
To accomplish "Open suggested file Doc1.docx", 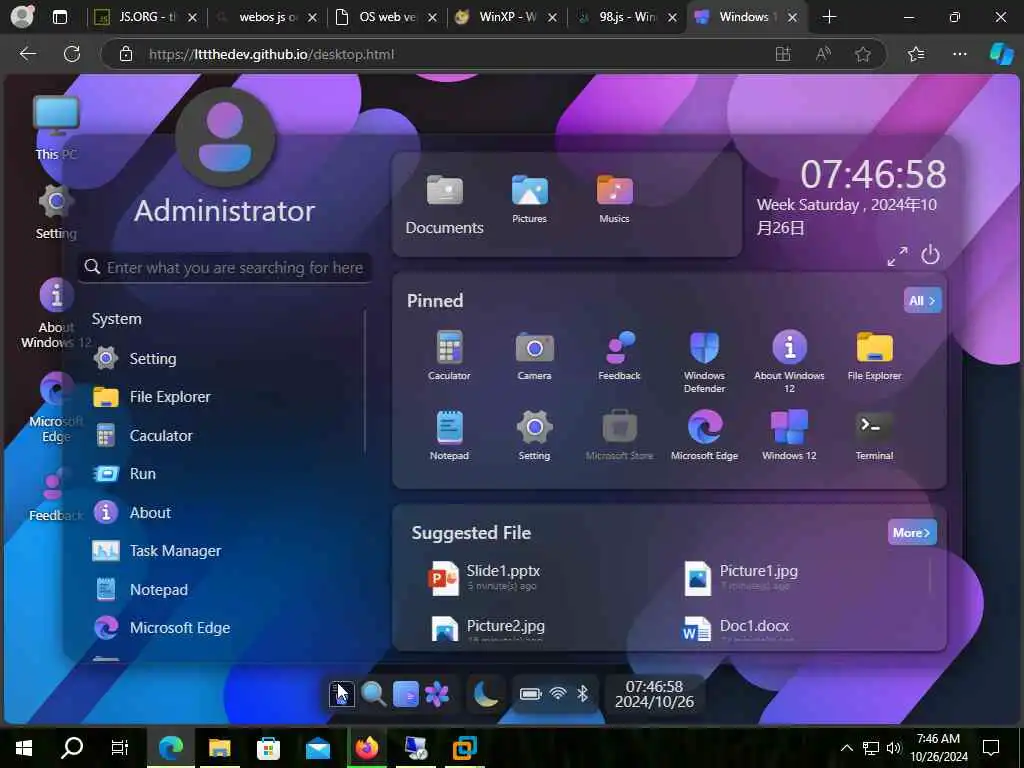I will tap(735, 628).
